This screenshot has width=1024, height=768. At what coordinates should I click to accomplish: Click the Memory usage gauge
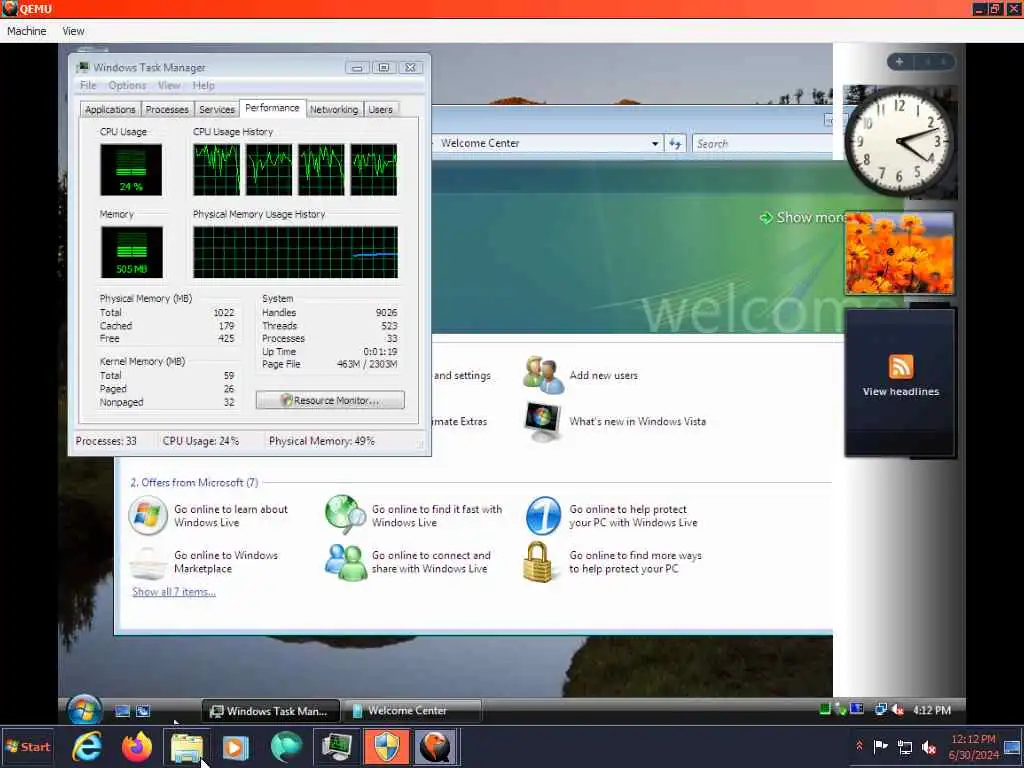pos(131,252)
